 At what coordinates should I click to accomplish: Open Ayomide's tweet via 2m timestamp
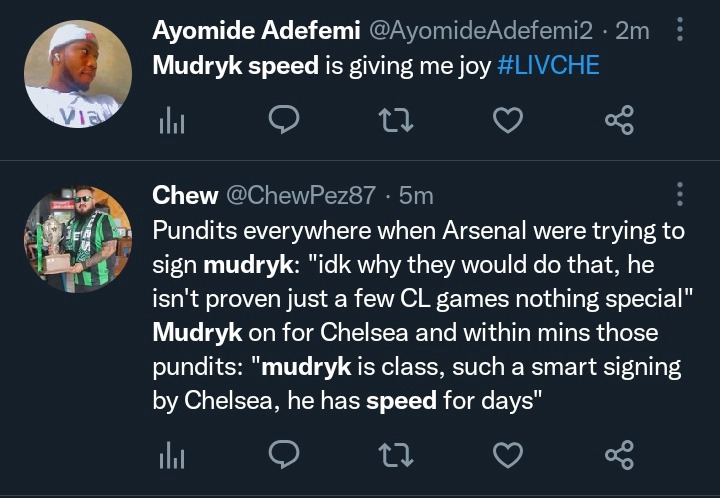coord(632,31)
